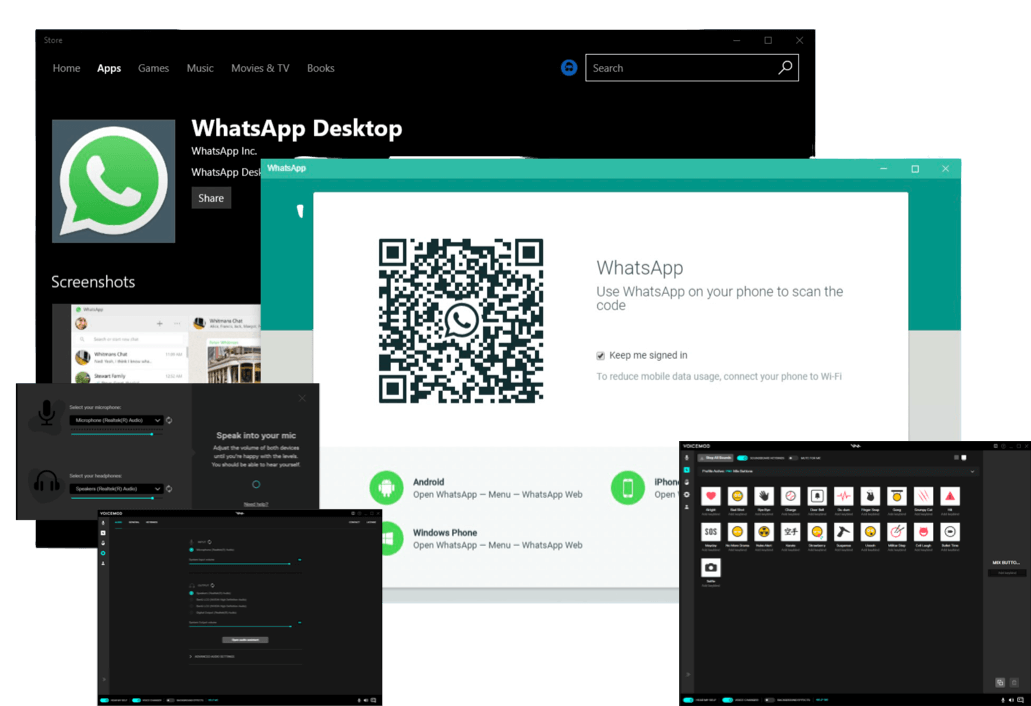
Task: Toggle the Soundboard Keybinds switch
Action: tap(741, 458)
